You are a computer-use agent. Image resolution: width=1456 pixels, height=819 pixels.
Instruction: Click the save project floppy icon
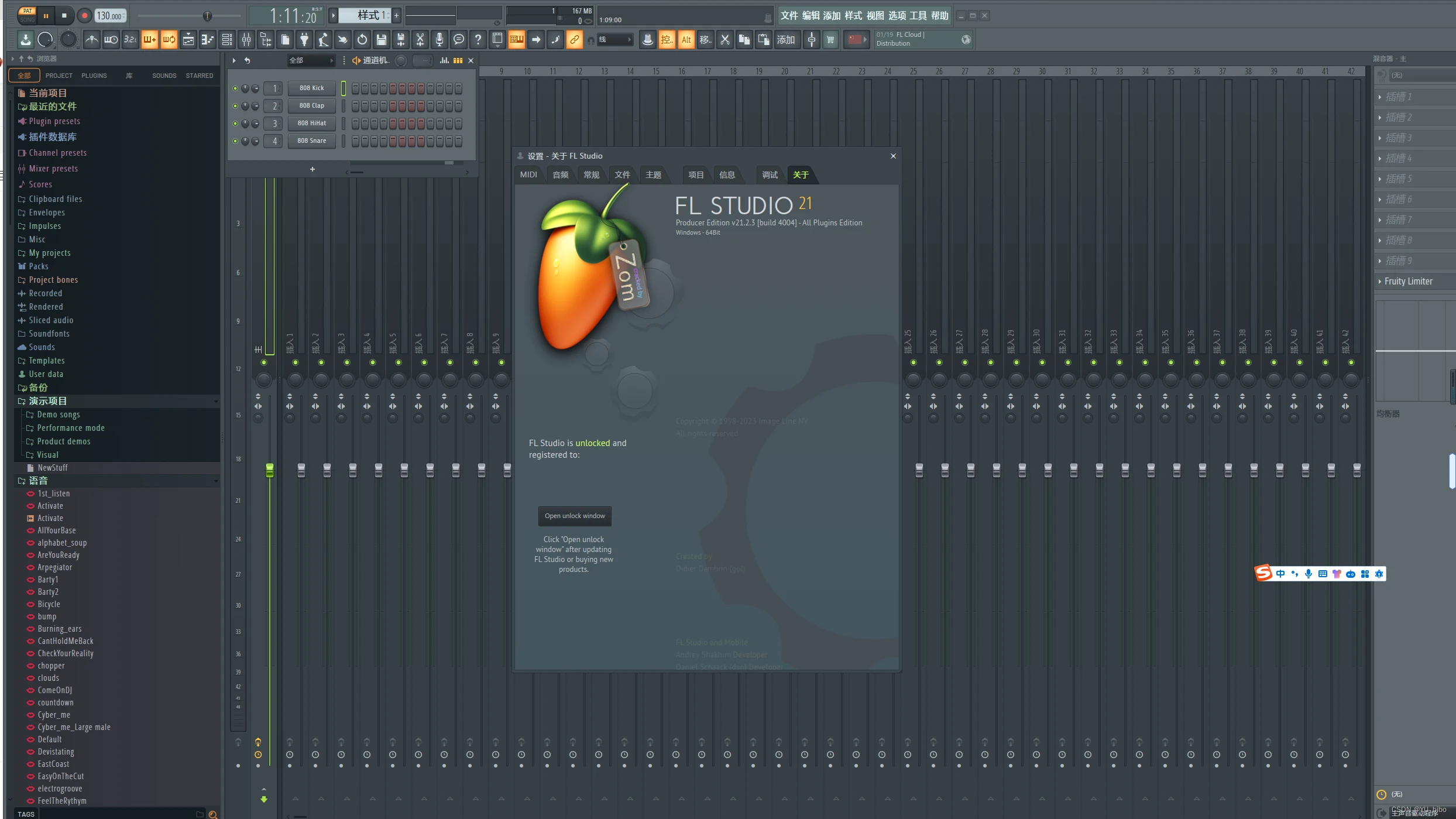381,40
